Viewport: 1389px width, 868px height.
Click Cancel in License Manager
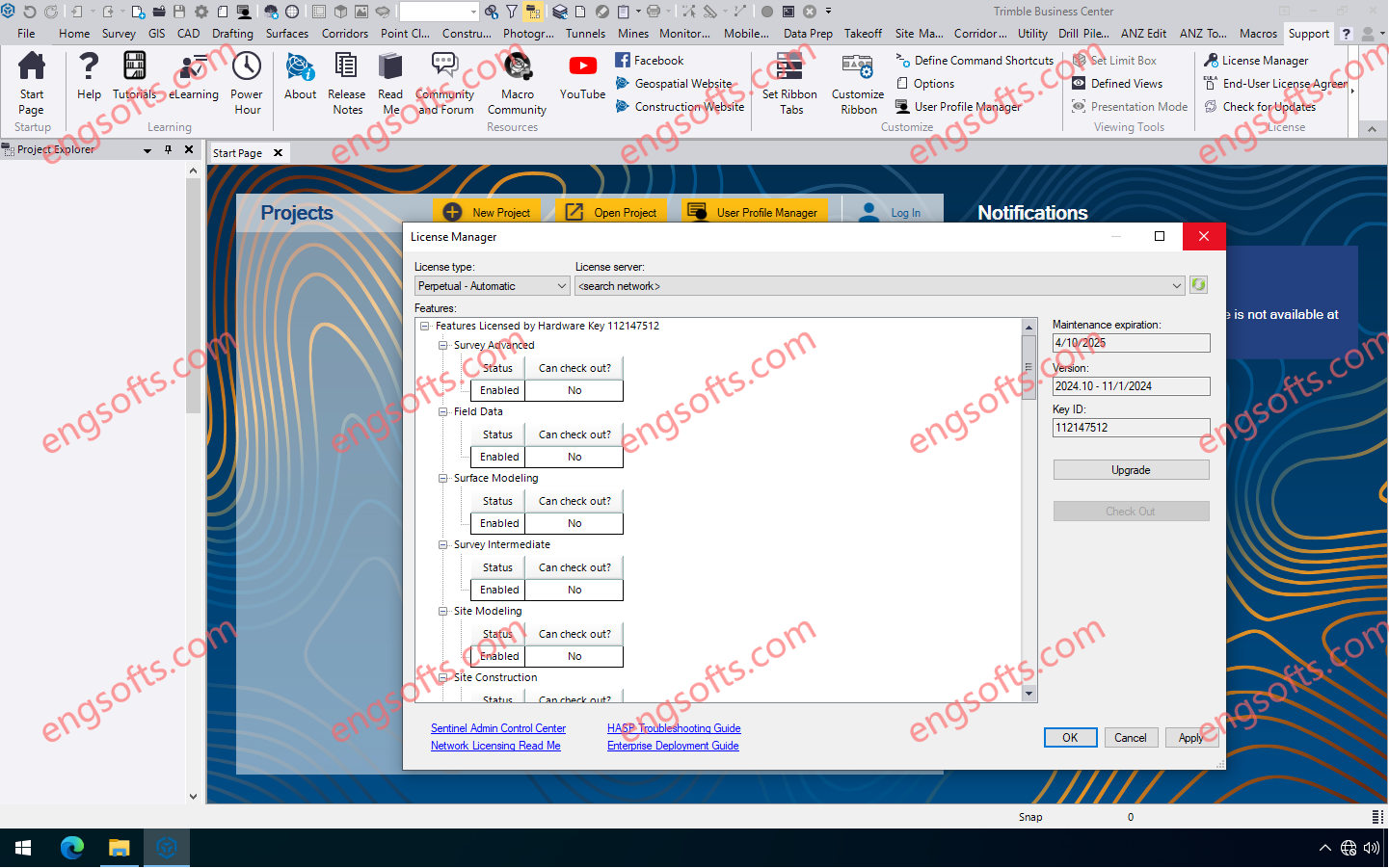pyautogui.click(x=1131, y=738)
